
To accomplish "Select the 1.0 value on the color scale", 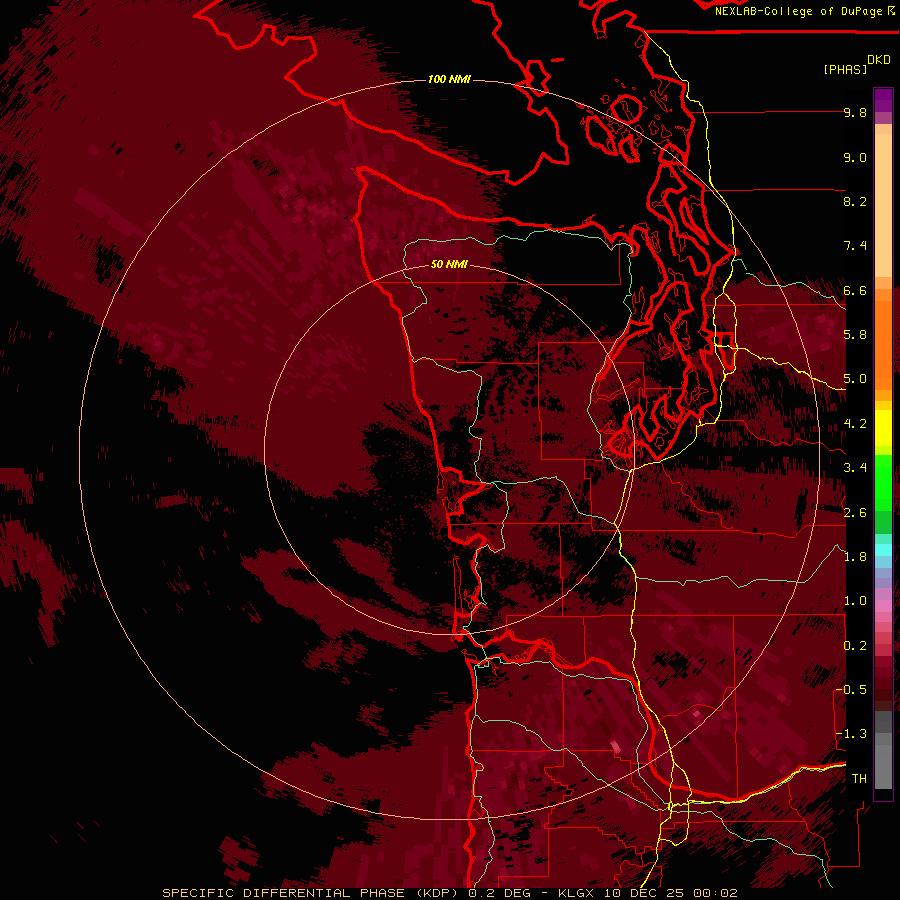I will [855, 601].
